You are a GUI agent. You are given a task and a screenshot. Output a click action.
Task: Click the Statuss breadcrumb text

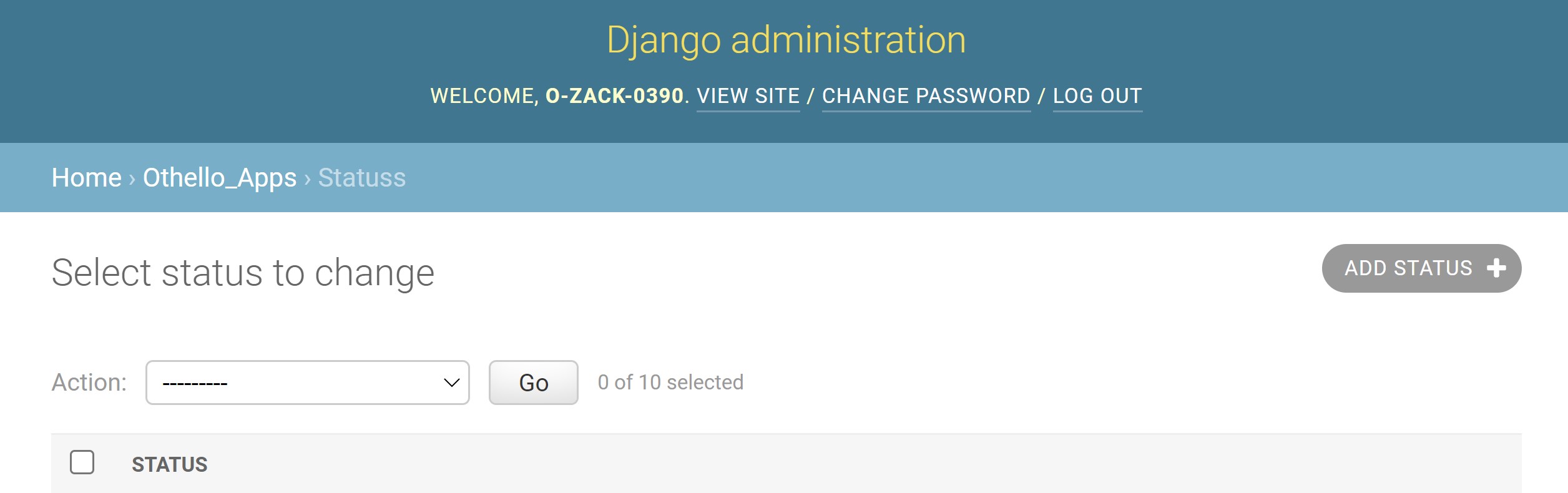[x=362, y=178]
